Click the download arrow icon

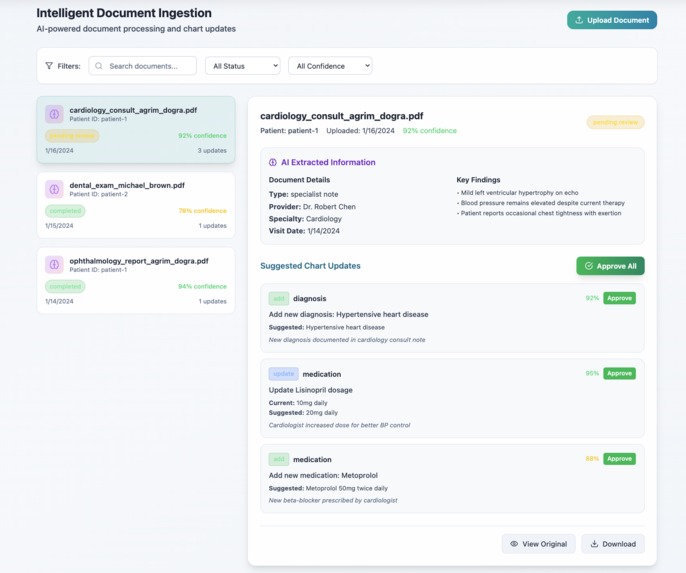click(594, 544)
